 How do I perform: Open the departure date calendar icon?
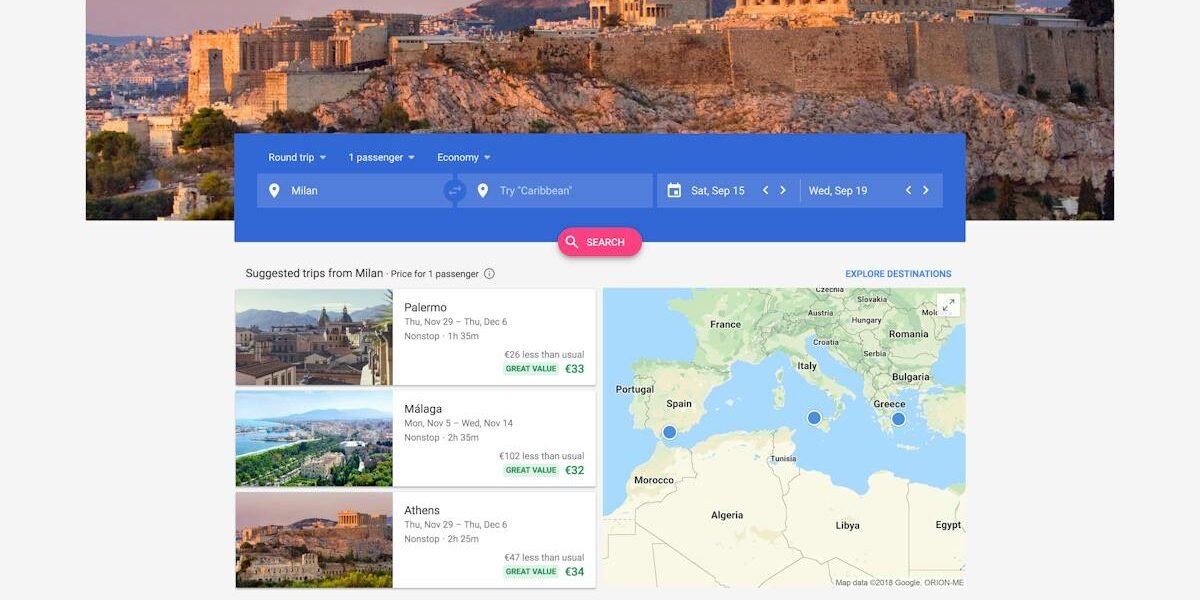(674, 190)
